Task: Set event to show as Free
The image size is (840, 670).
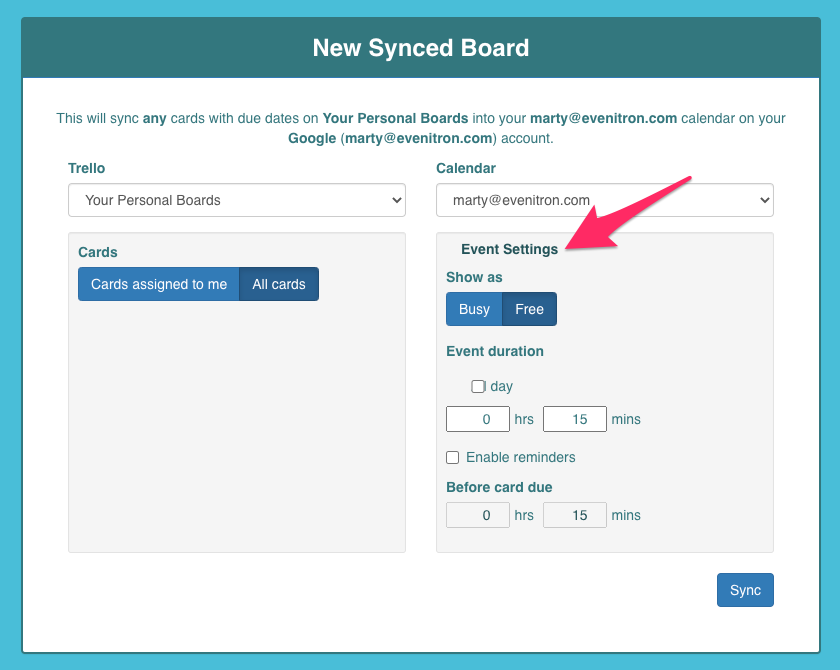Action: [x=529, y=309]
